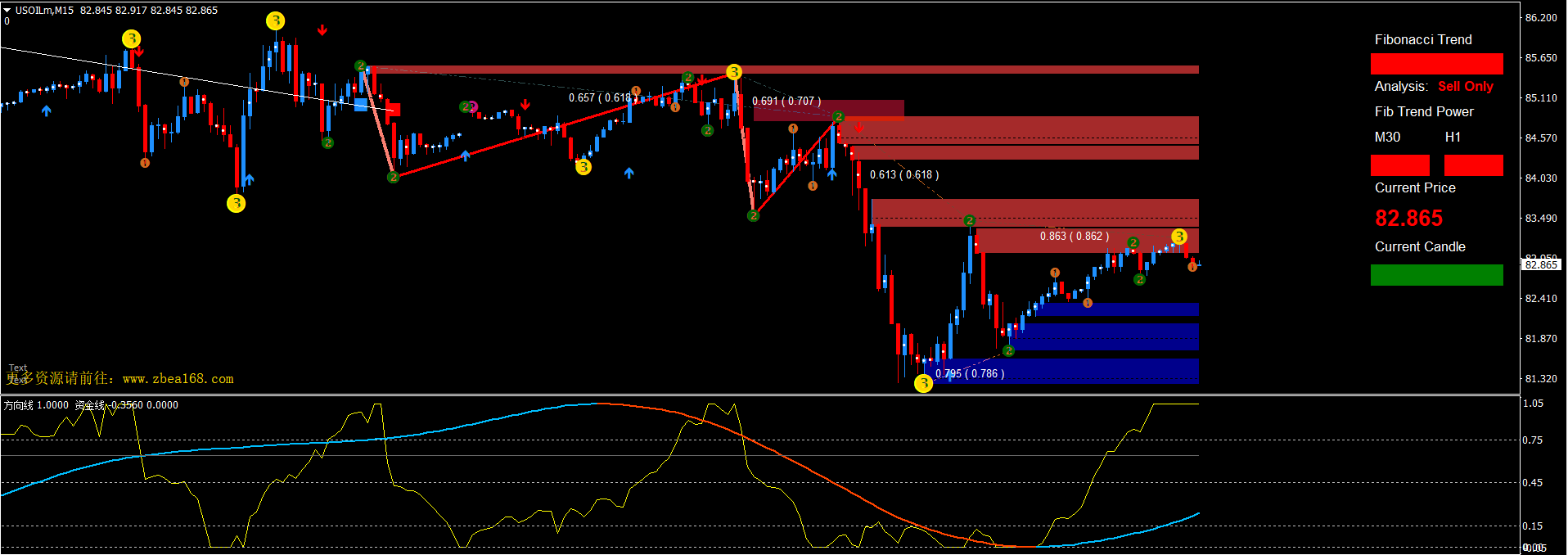The image size is (1568, 555).
Task: Select the 0.795 ( 0.786 ) Fibonacci label
Action: click(970, 373)
